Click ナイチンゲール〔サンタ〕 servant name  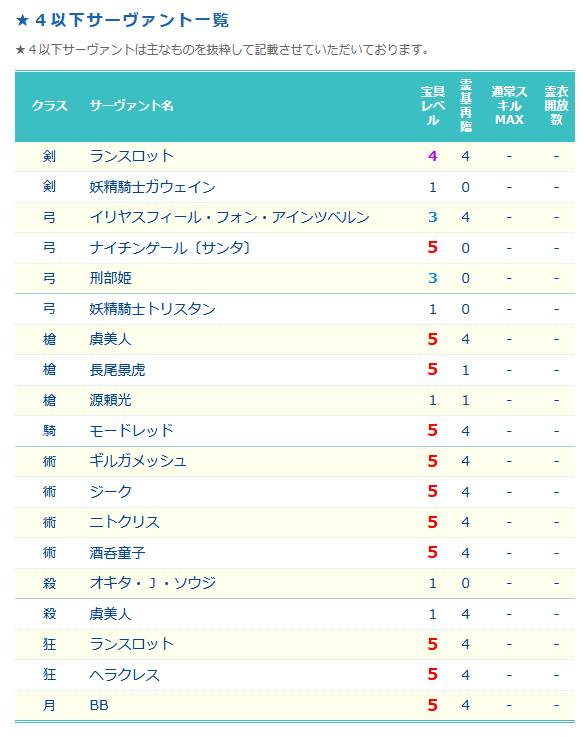[171, 248]
